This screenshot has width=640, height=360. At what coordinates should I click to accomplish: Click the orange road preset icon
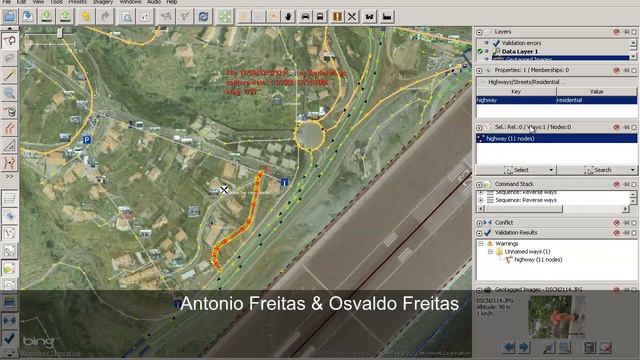pos(337,17)
